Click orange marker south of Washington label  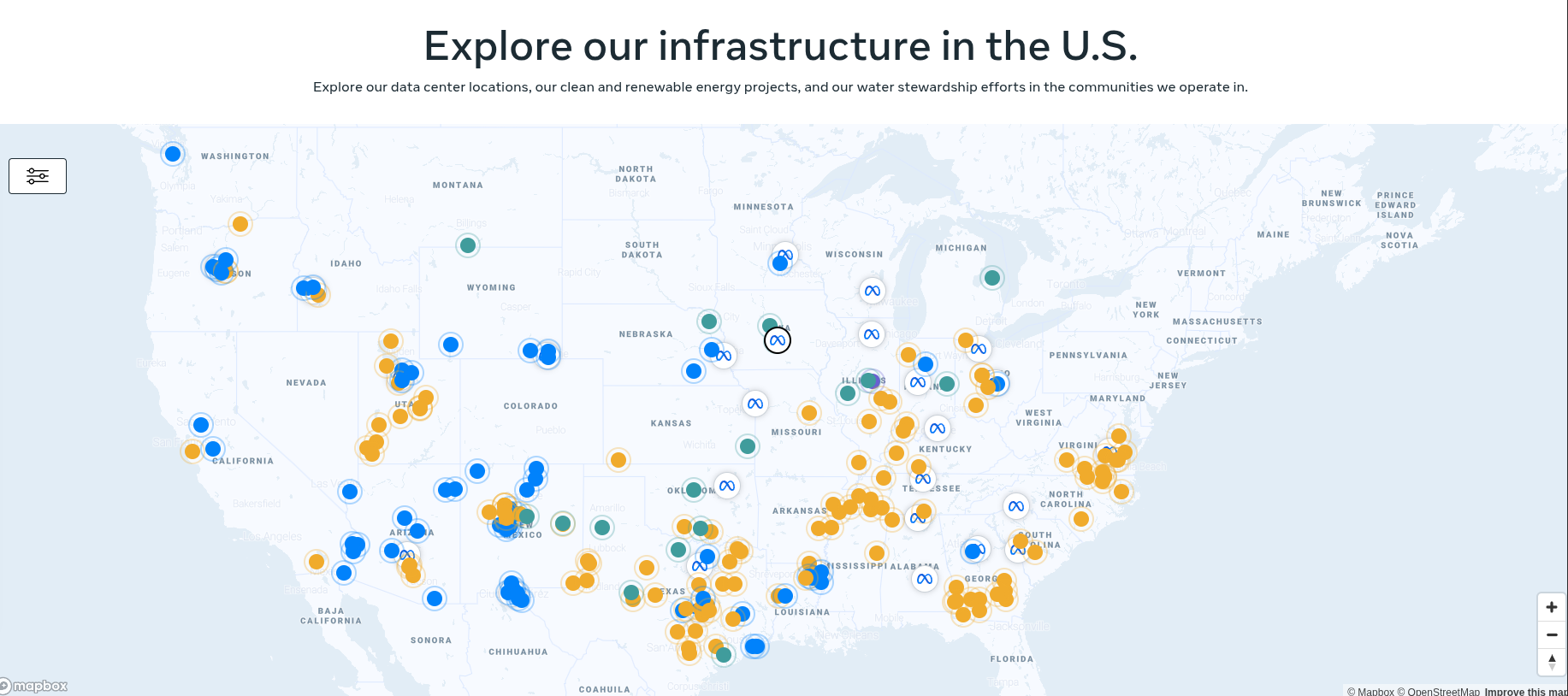coord(240,224)
